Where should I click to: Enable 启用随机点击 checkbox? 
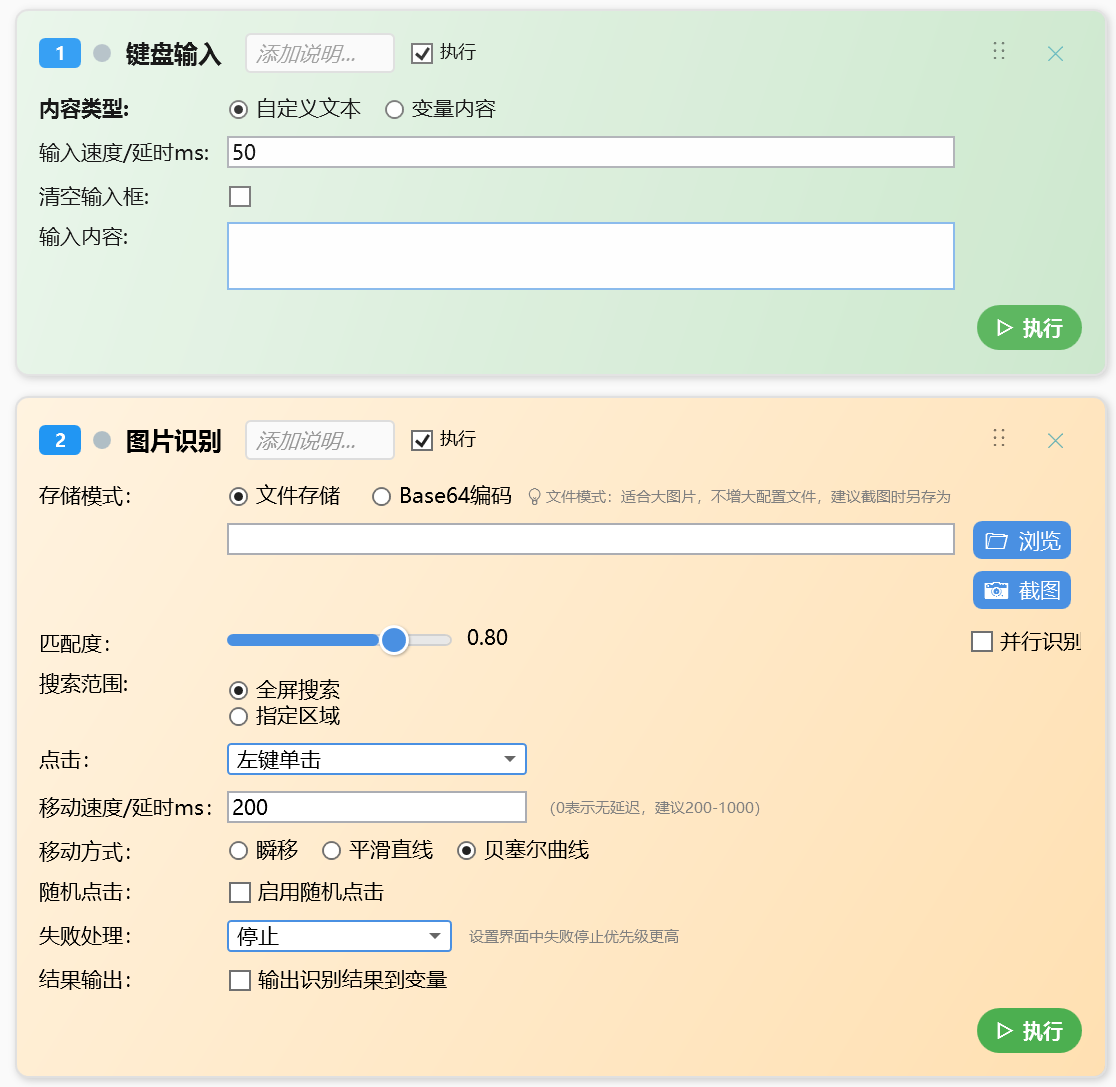[240, 893]
